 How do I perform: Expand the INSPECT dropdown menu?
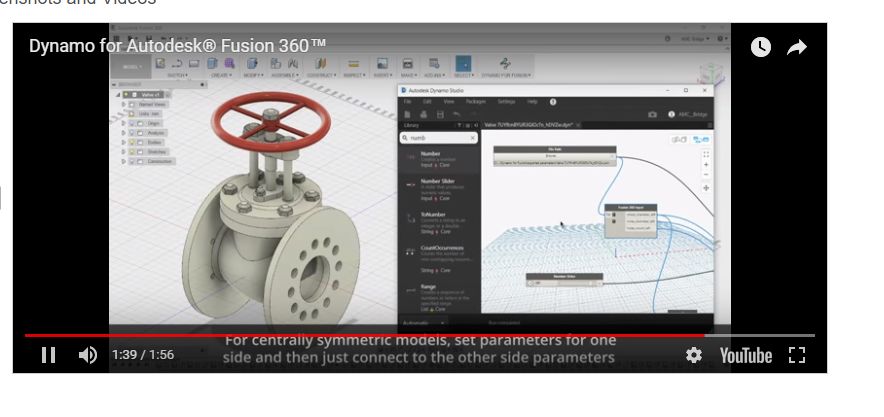[x=353, y=75]
